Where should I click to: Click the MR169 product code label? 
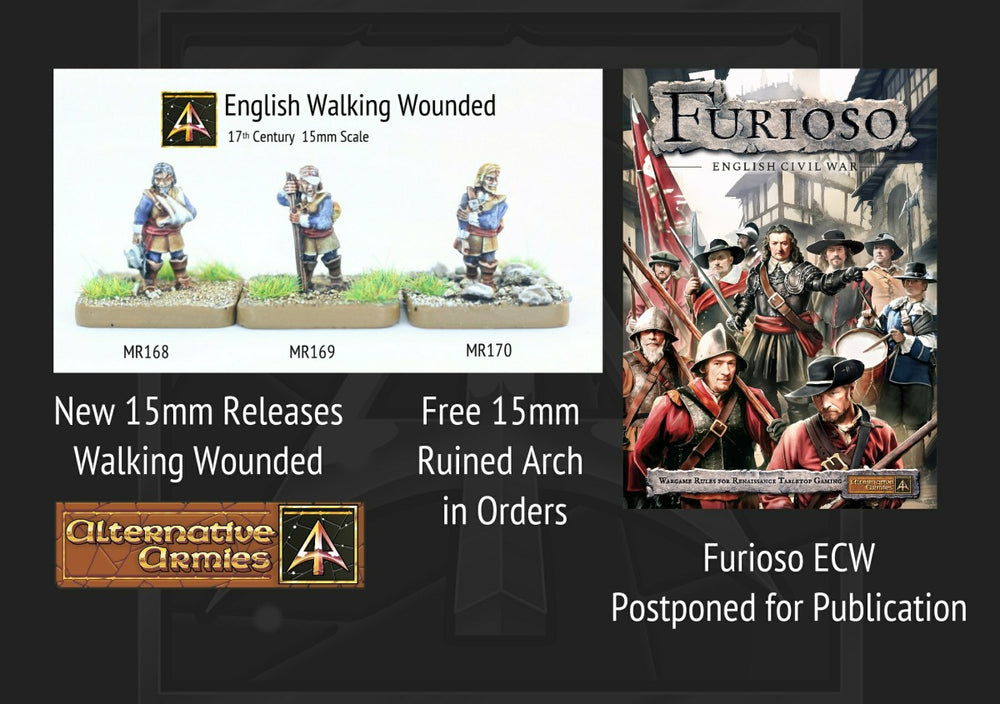[x=312, y=351]
